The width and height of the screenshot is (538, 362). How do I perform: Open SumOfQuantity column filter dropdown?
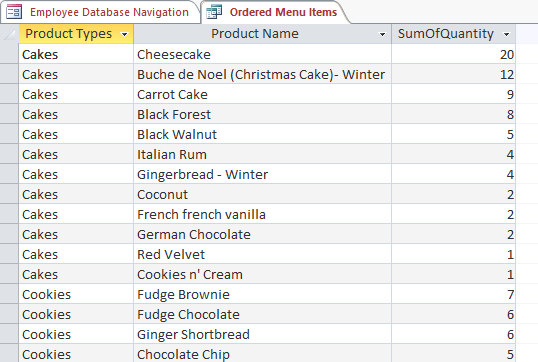[506, 34]
